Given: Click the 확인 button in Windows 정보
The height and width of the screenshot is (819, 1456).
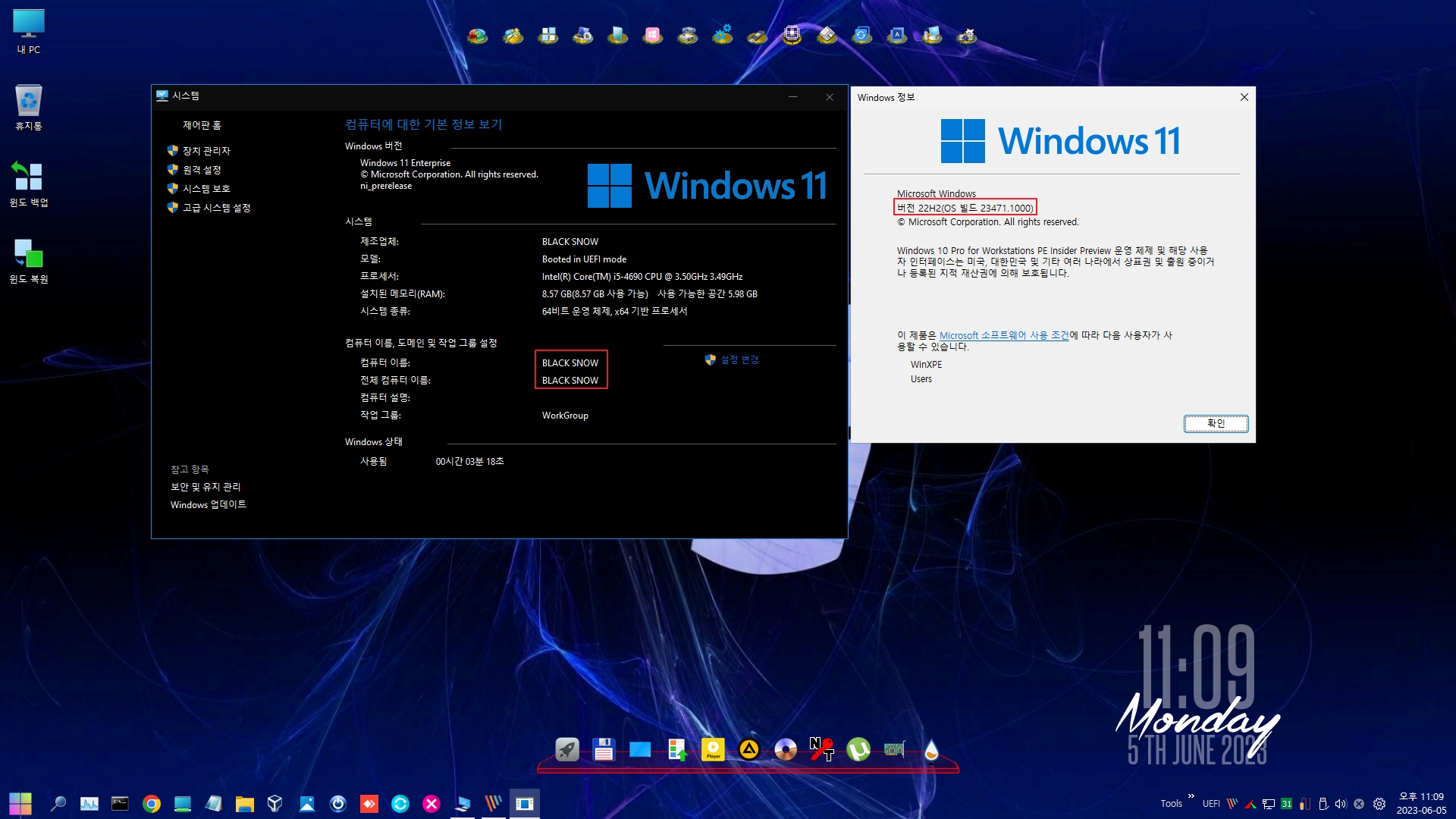Looking at the screenshot, I should tap(1216, 423).
